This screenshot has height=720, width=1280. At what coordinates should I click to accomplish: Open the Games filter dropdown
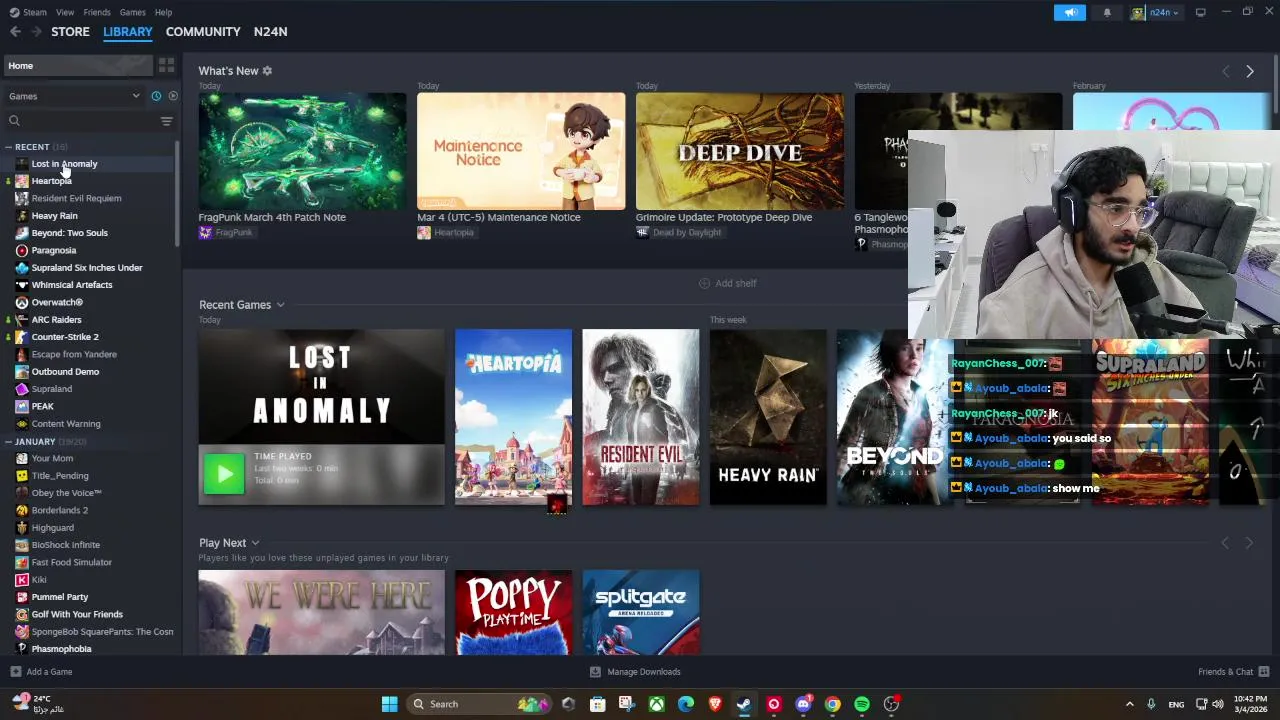74,96
